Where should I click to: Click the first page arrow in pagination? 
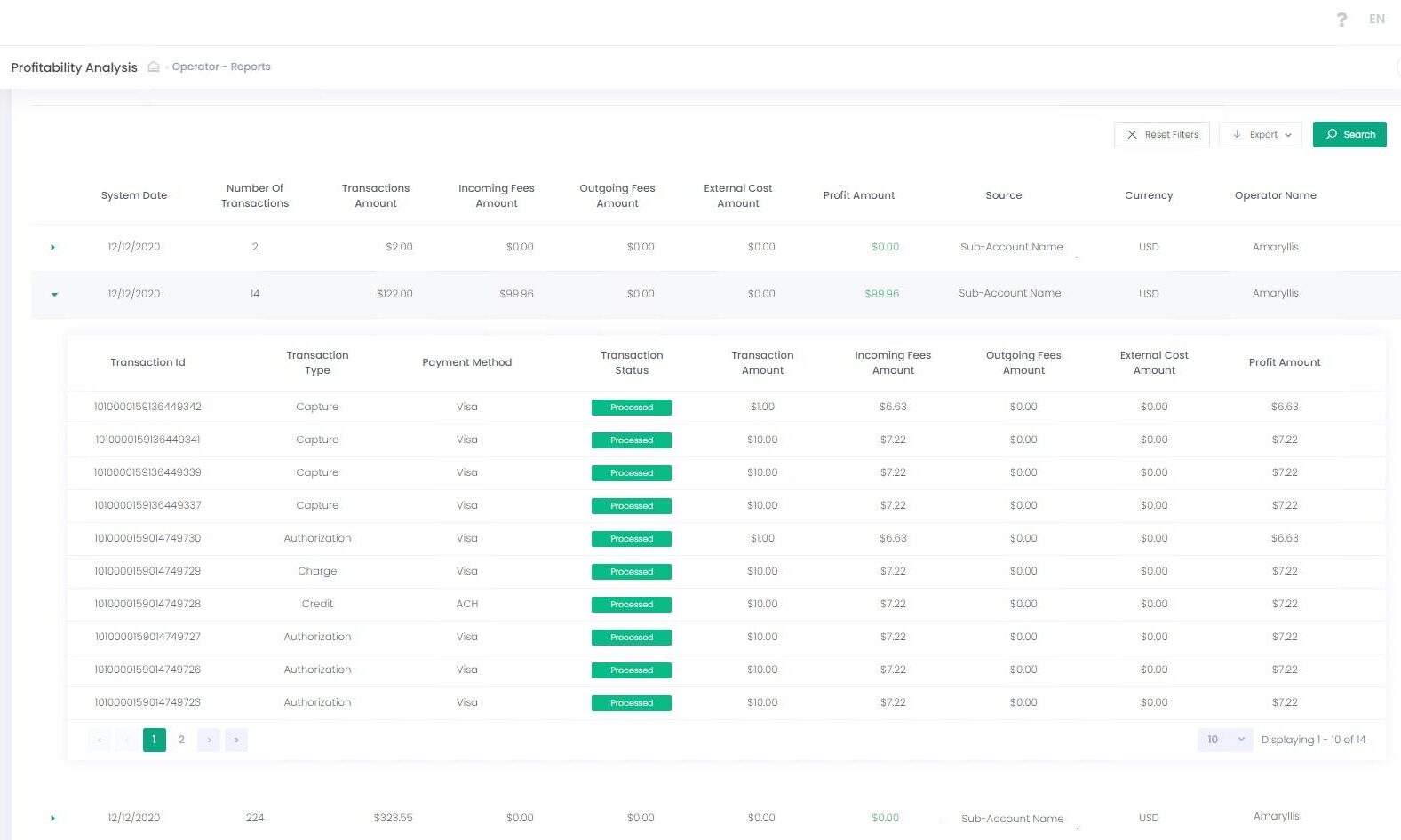[x=100, y=740]
